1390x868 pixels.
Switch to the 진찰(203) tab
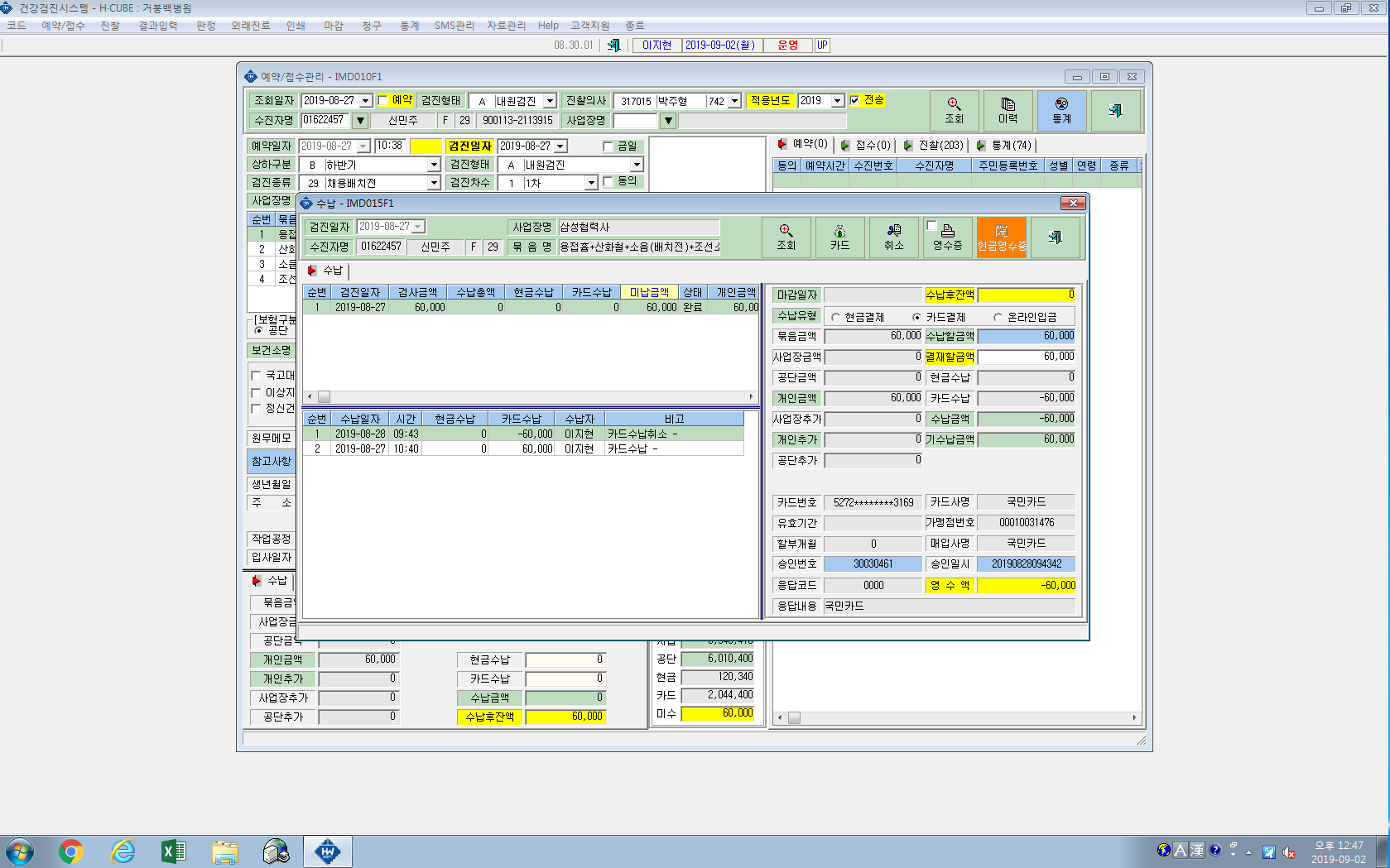click(933, 145)
